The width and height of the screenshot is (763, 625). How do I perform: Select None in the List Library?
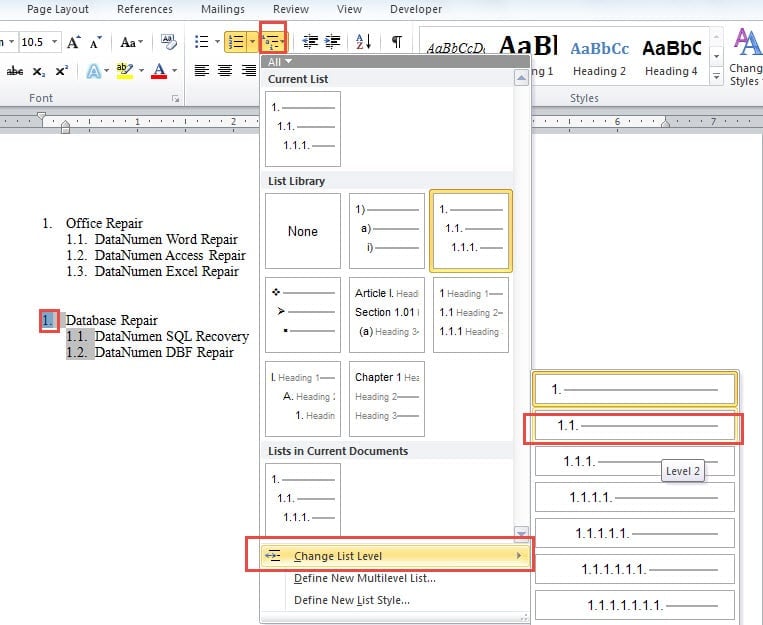pyautogui.click(x=303, y=231)
